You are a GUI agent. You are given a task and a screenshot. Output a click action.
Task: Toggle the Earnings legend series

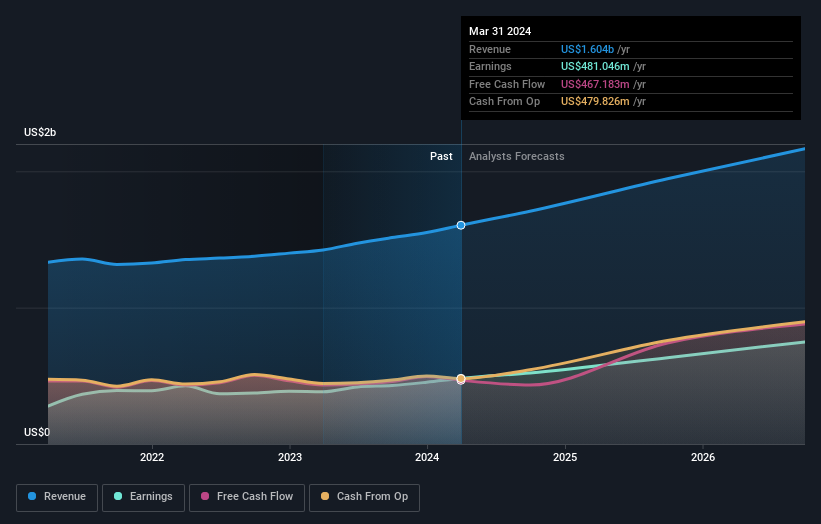pos(143,497)
